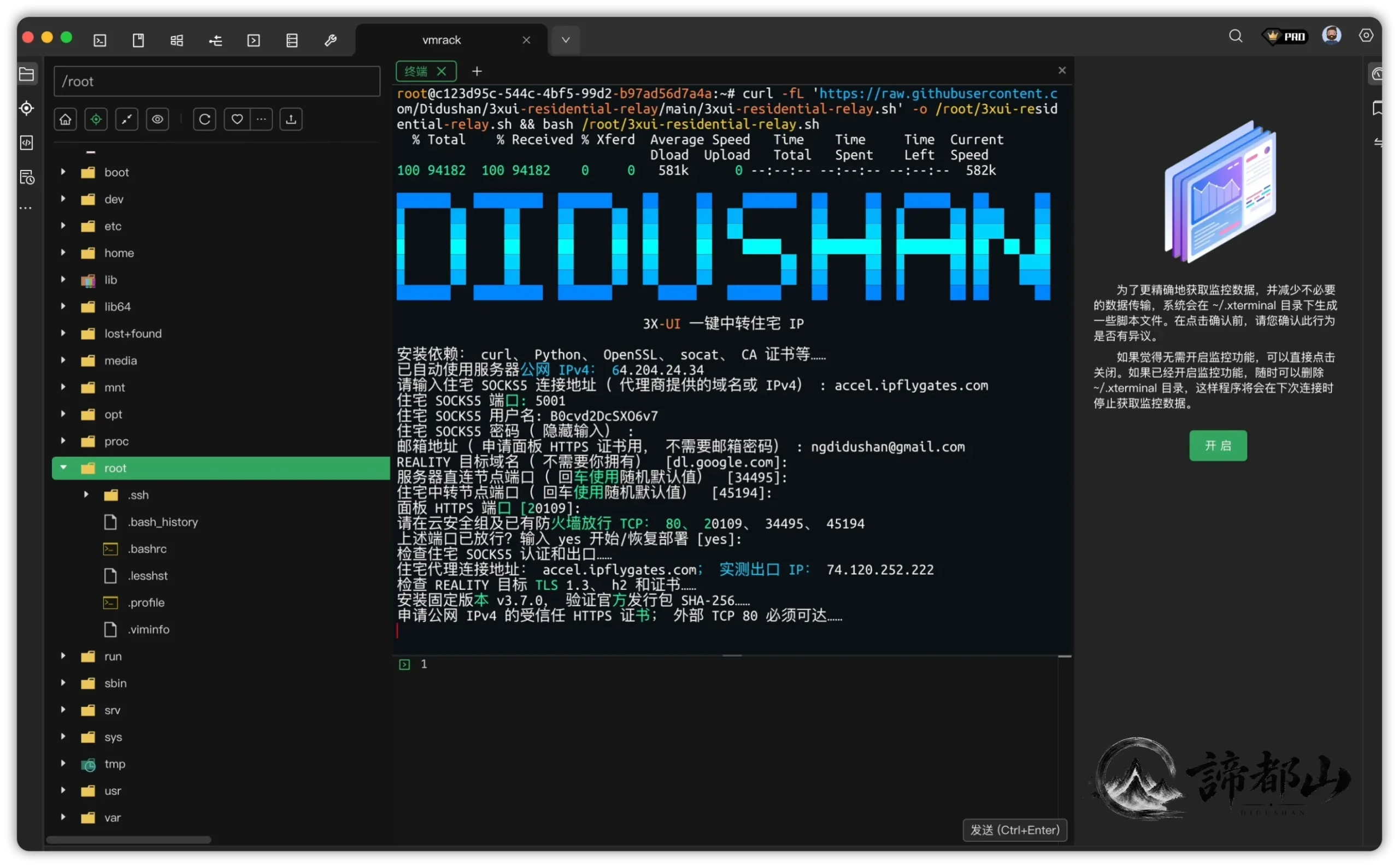Close the terminal panel with X
Image resolution: width=1399 pixels, height=868 pixels.
(1062, 70)
